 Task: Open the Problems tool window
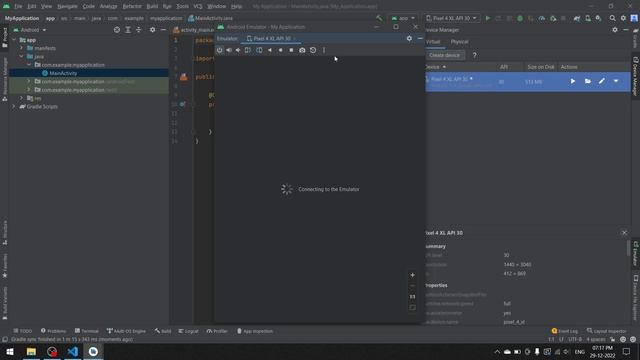tap(53, 331)
